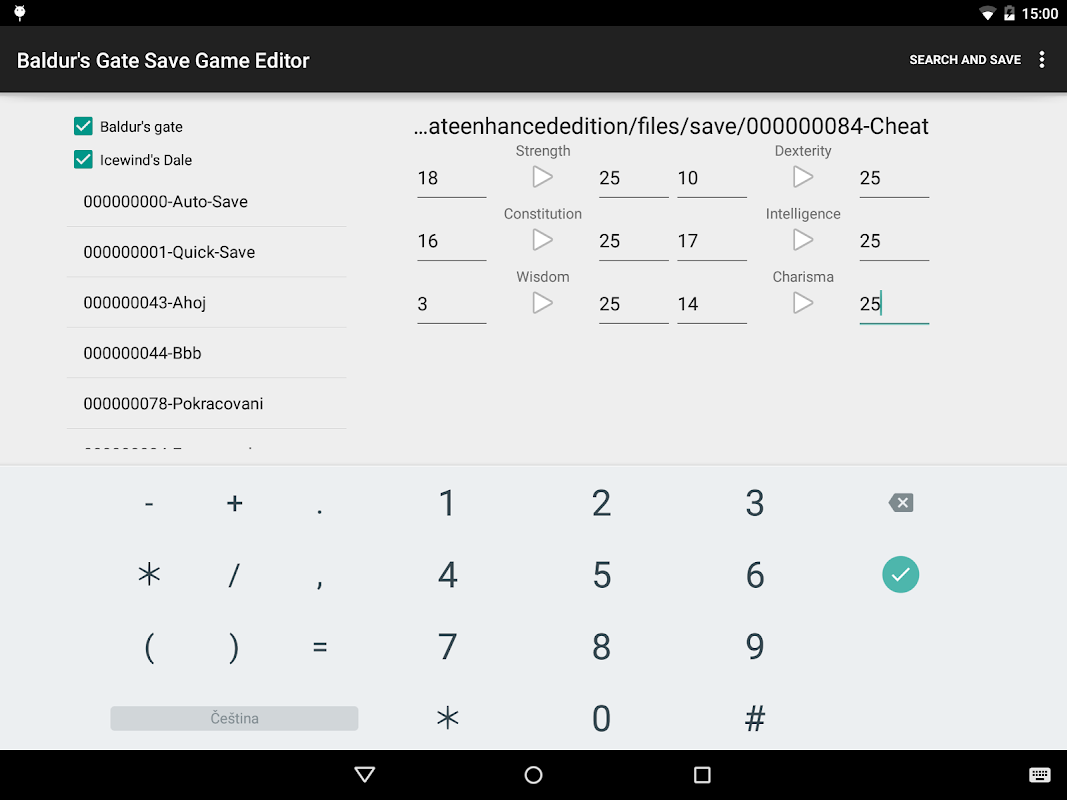The width and height of the screenshot is (1067, 800).
Task: Open the Android recent apps button
Action: (x=702, y=775)
